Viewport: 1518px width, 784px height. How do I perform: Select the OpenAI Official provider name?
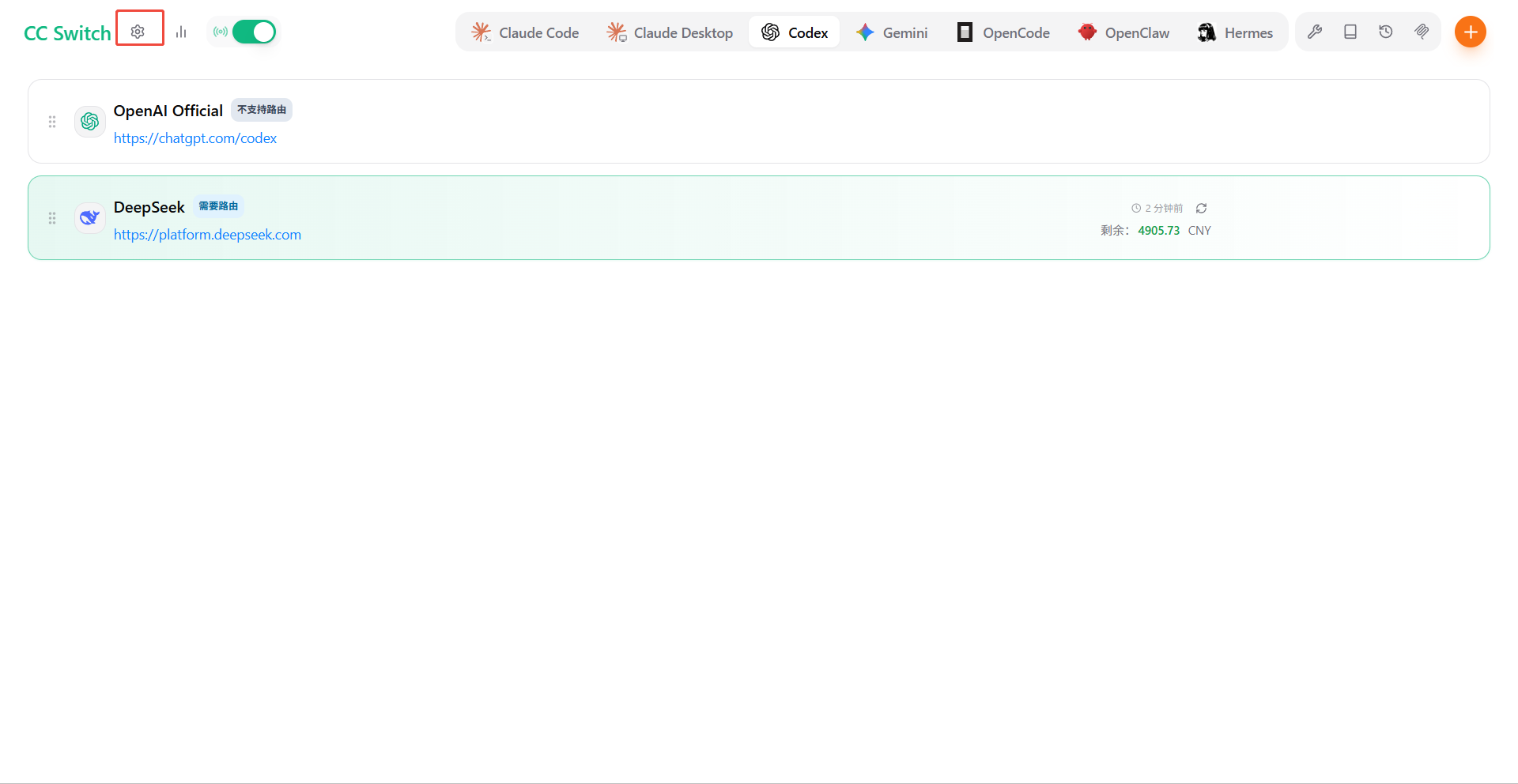[x=168, y=111]
